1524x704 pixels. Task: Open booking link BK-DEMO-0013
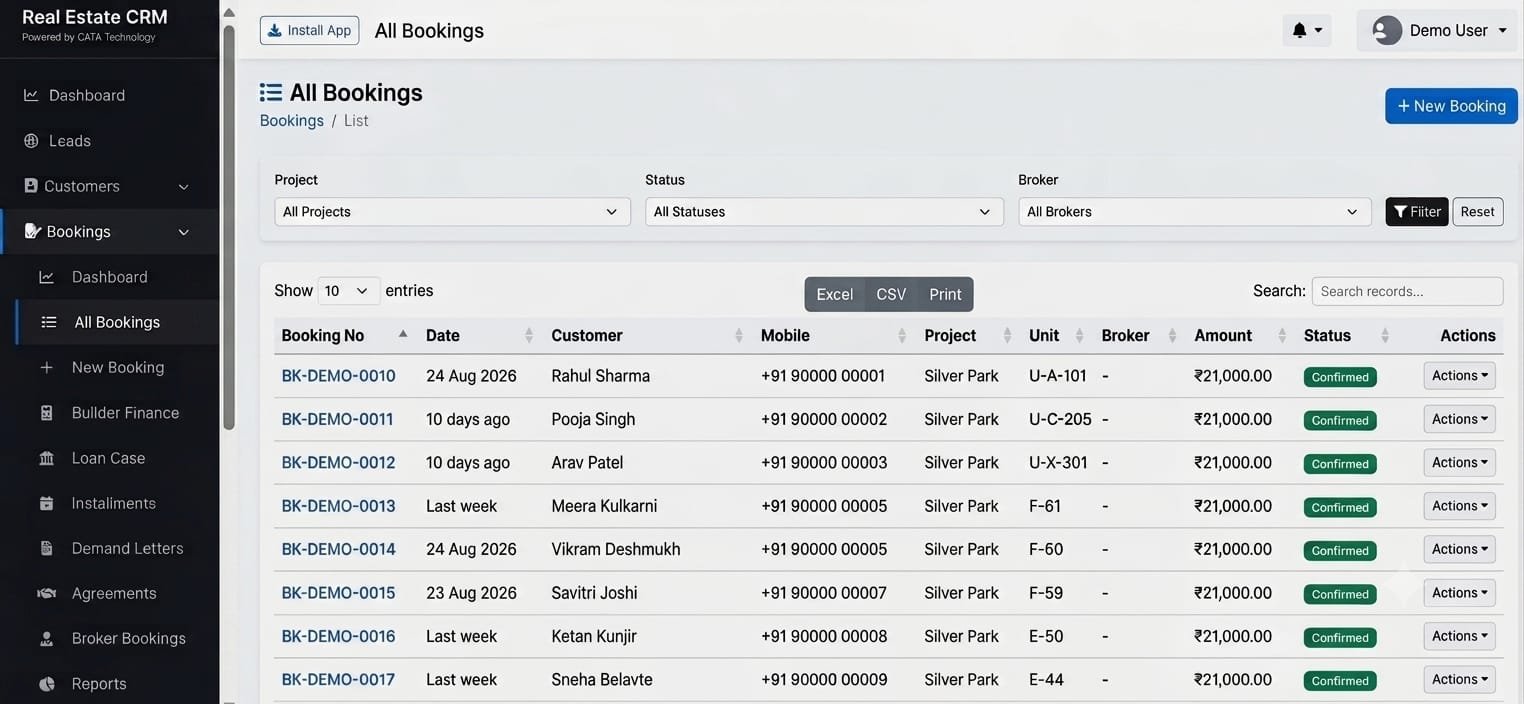coord(339,506)
